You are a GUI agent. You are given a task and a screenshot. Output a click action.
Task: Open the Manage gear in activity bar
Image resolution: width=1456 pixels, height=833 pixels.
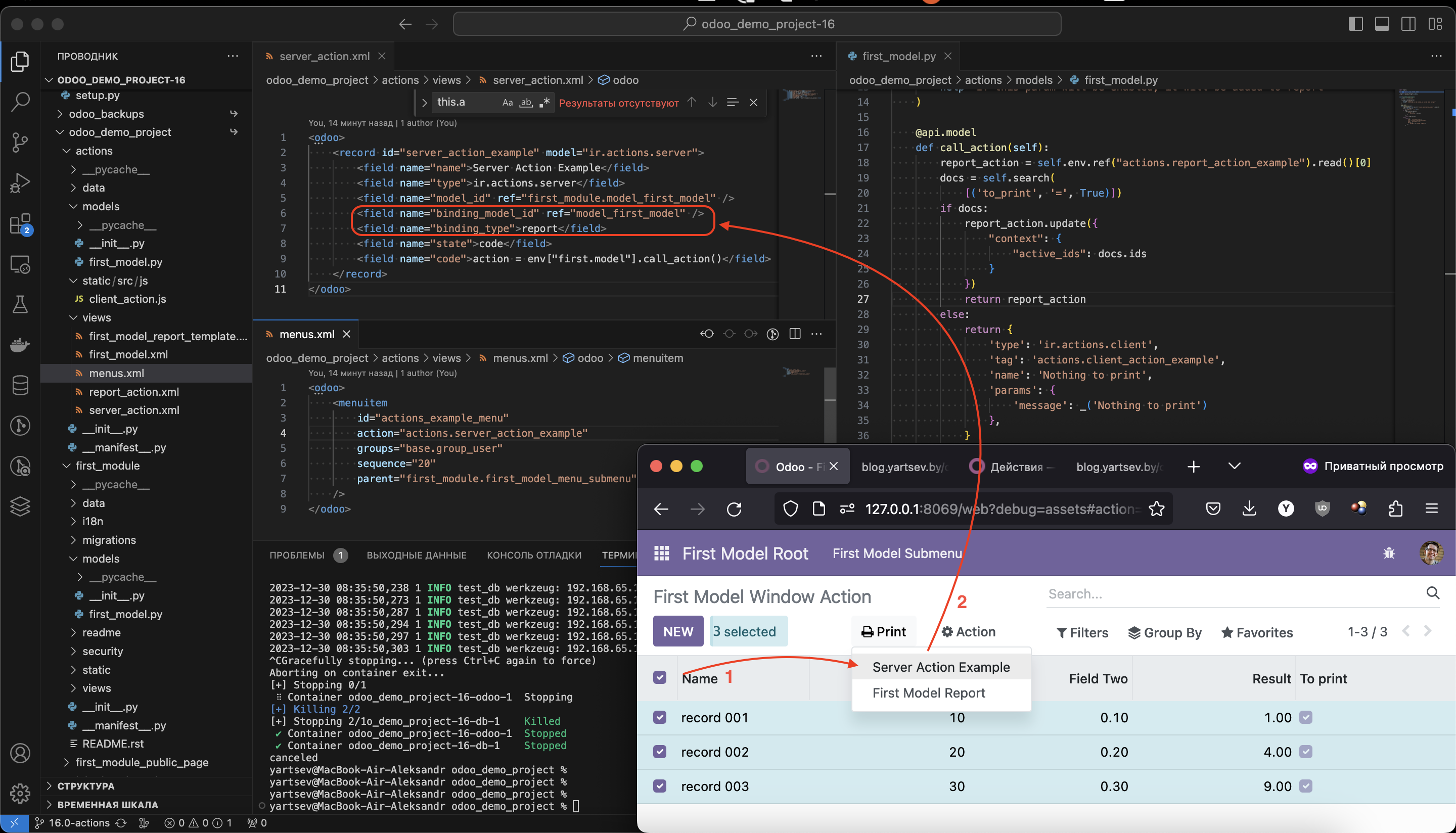pos(20,793)
